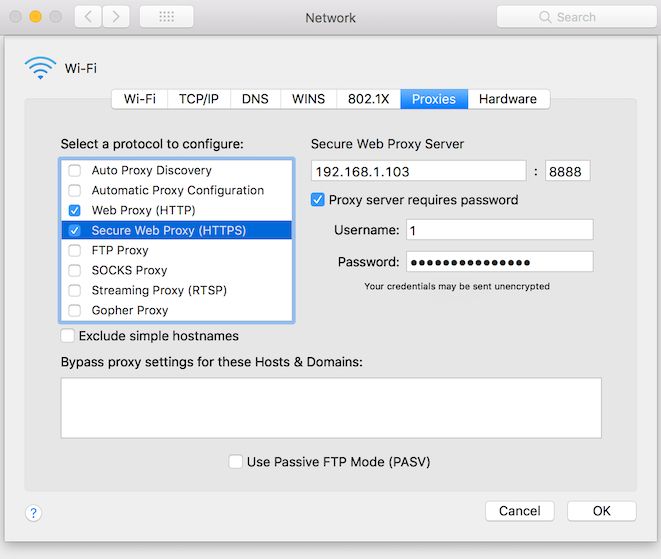This screenshot has height=559, width=661.
Task: Check Use Passive FTP Mode (PASV)
Action: point(235,462)
